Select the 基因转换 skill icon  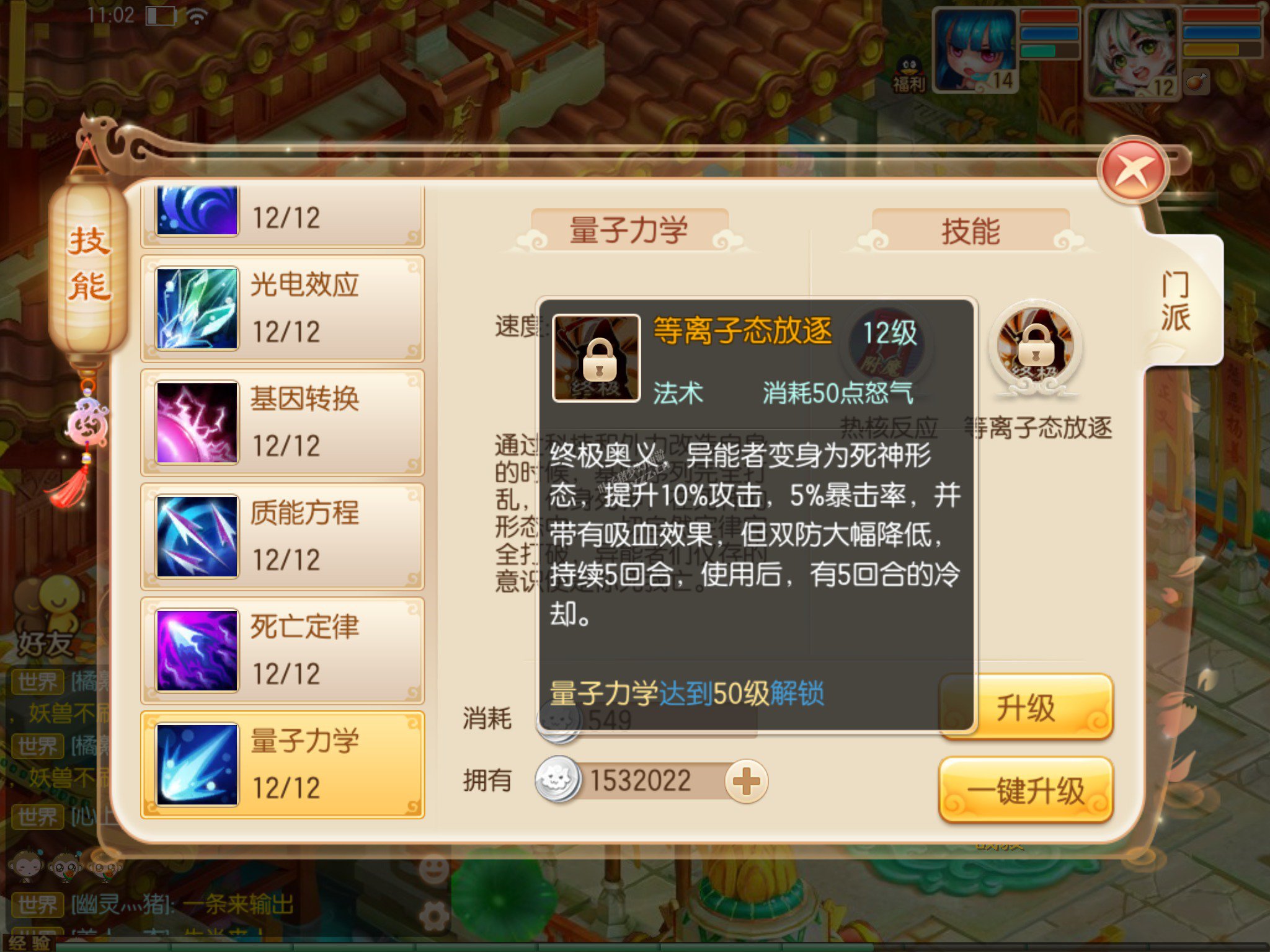click(x=197, y=422)
